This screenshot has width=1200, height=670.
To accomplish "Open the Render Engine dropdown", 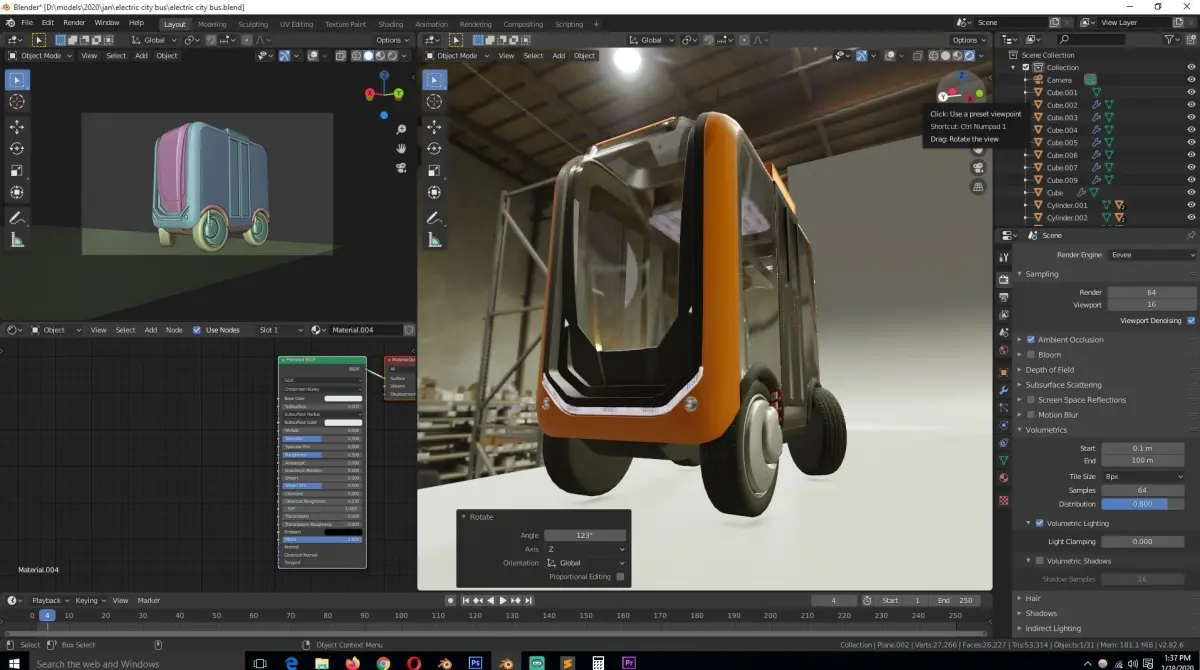I will pyautogui.click(x=1151, y=255).
